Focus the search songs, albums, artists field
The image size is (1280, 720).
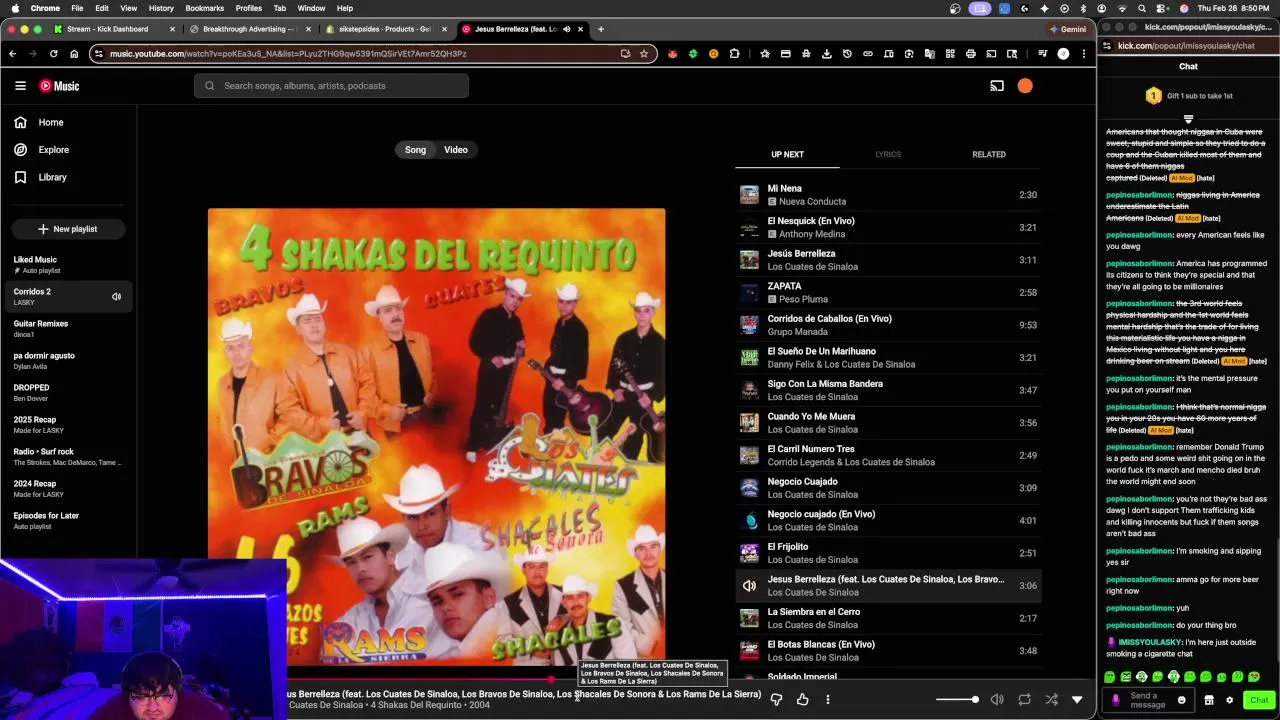coord(331,86)
